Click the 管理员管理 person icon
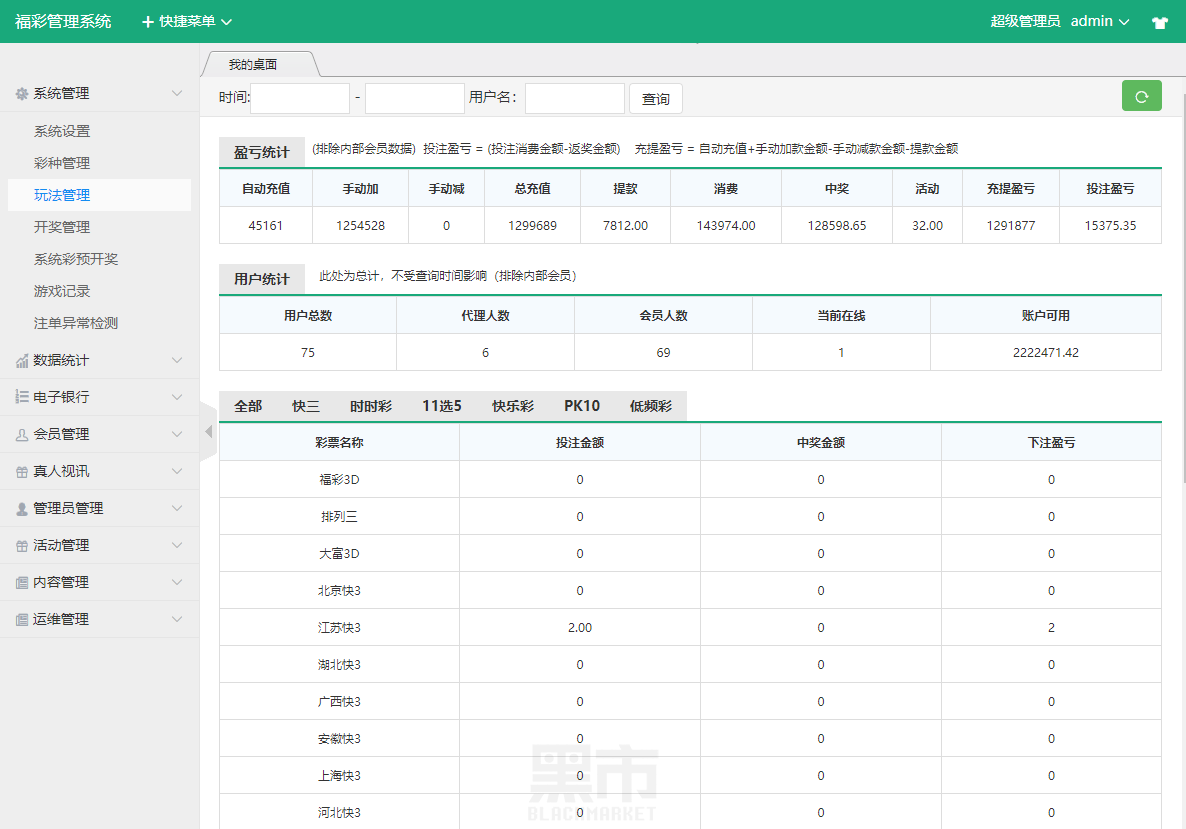The width and height of the screenshot is (1186, 829). (x=22, y=508)
